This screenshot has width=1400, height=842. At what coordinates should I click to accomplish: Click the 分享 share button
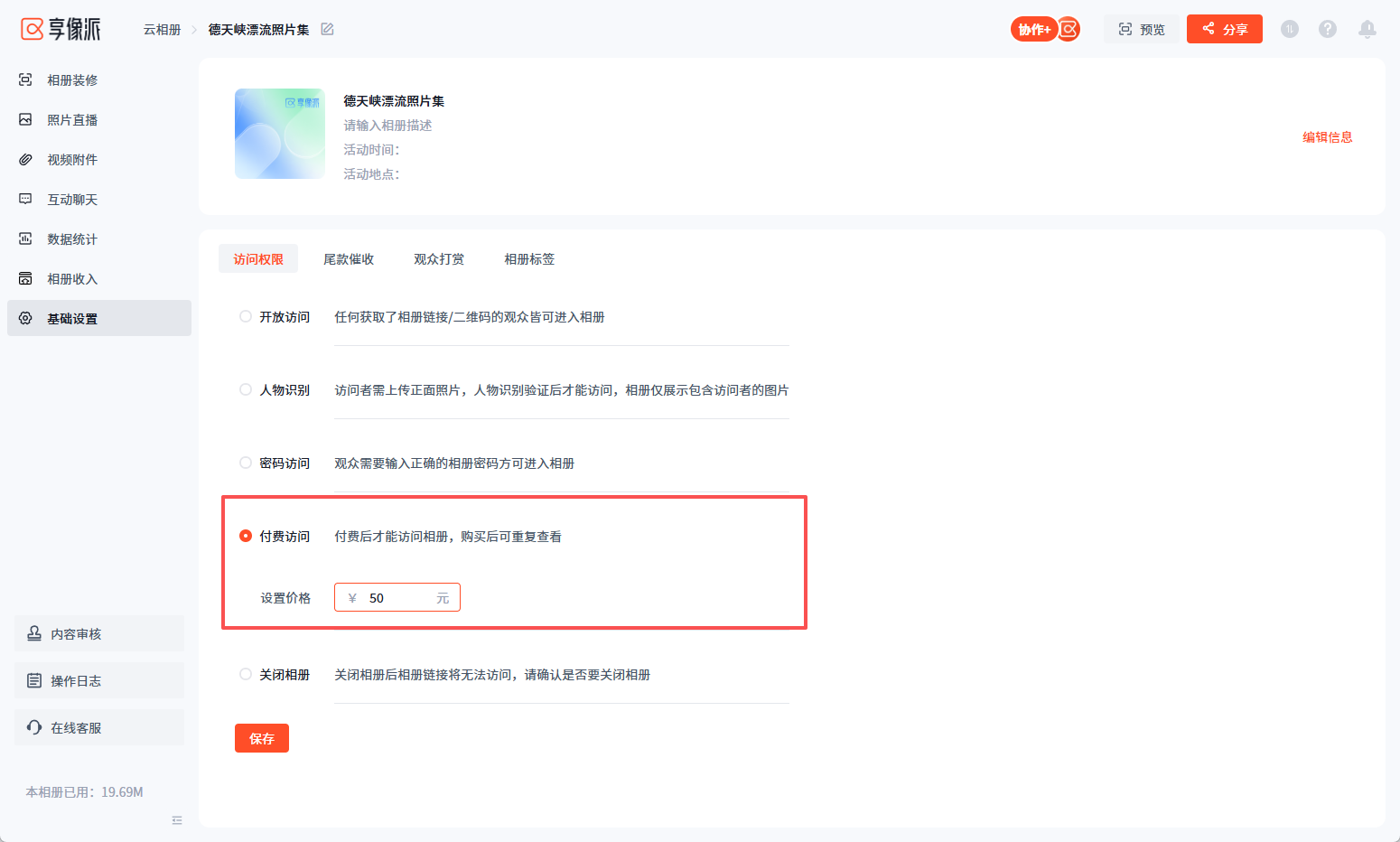1224,29
